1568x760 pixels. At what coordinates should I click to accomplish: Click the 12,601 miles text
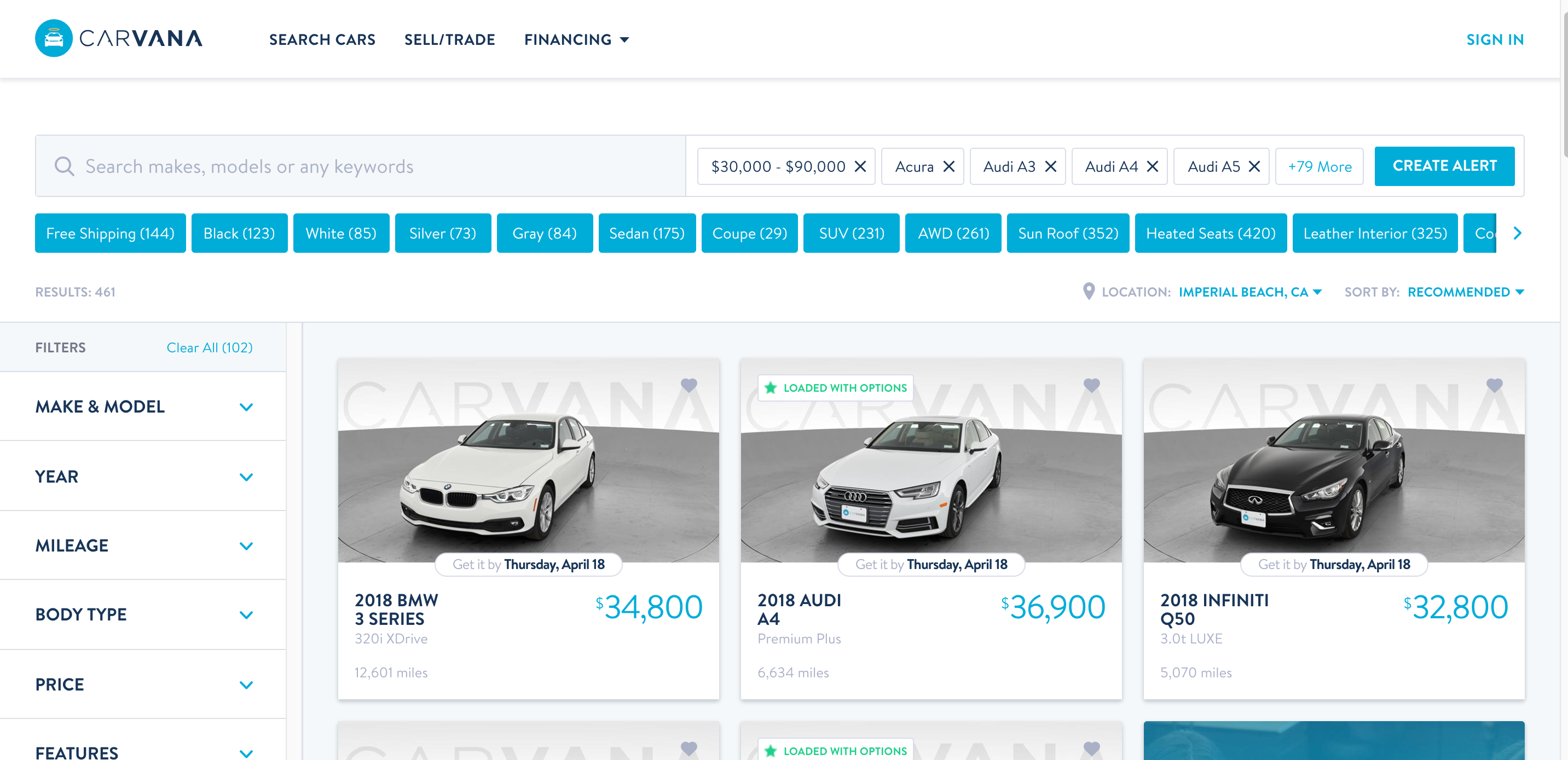391,672
